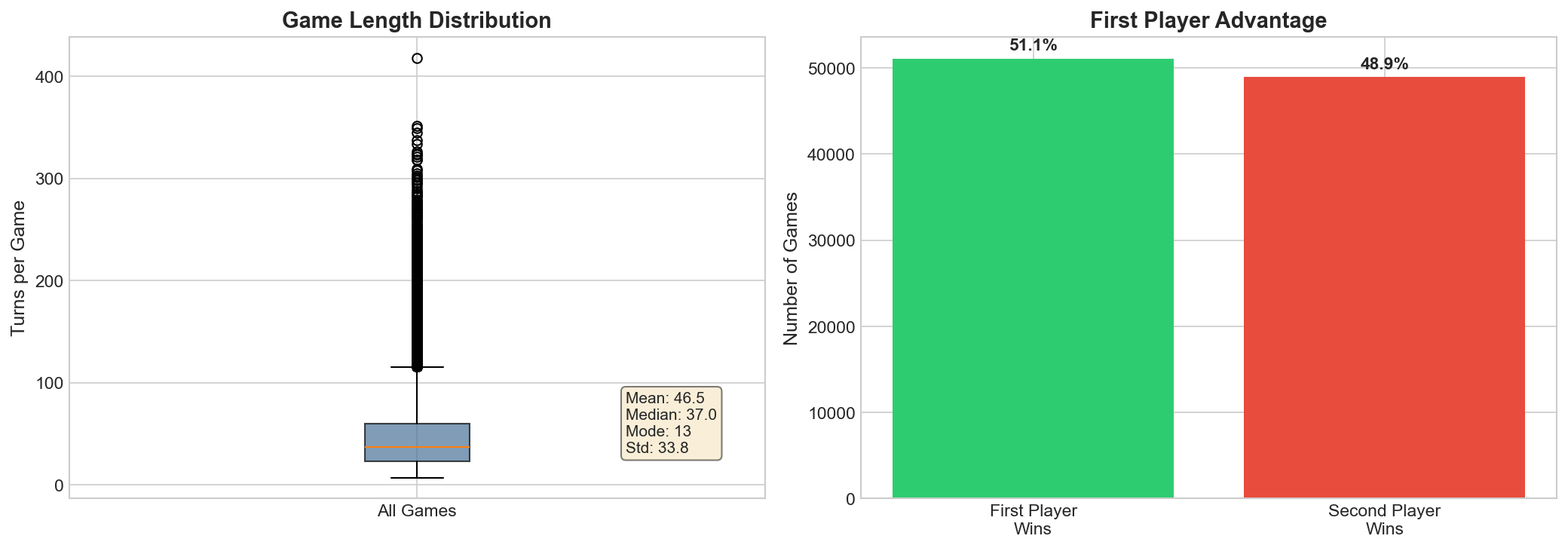
Task: Click the "Number of Games" axis label
Action: (790, 268)
